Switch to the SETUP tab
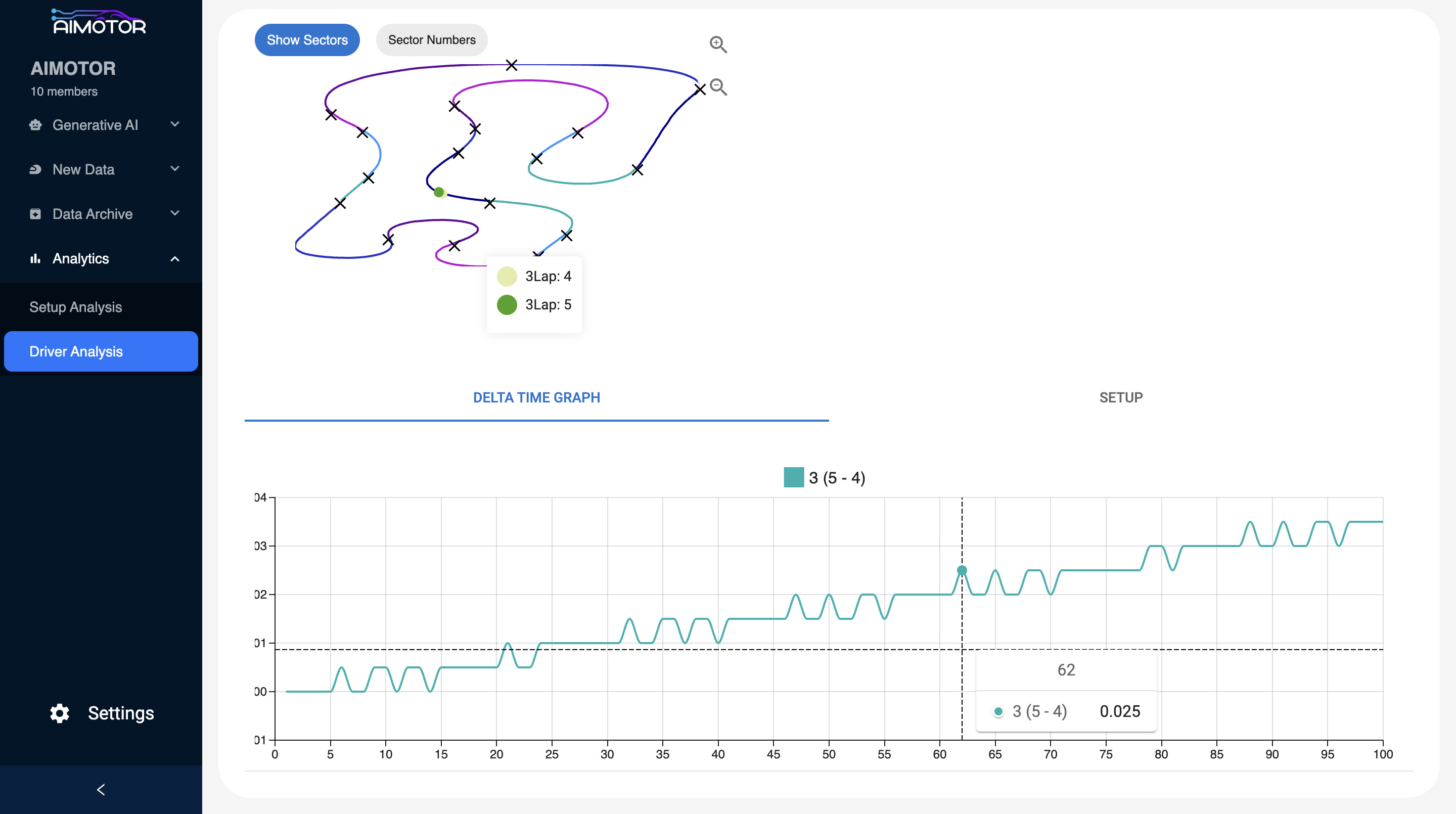The height and width of the screenshot is (814, 1456). tap(1120, 397)
